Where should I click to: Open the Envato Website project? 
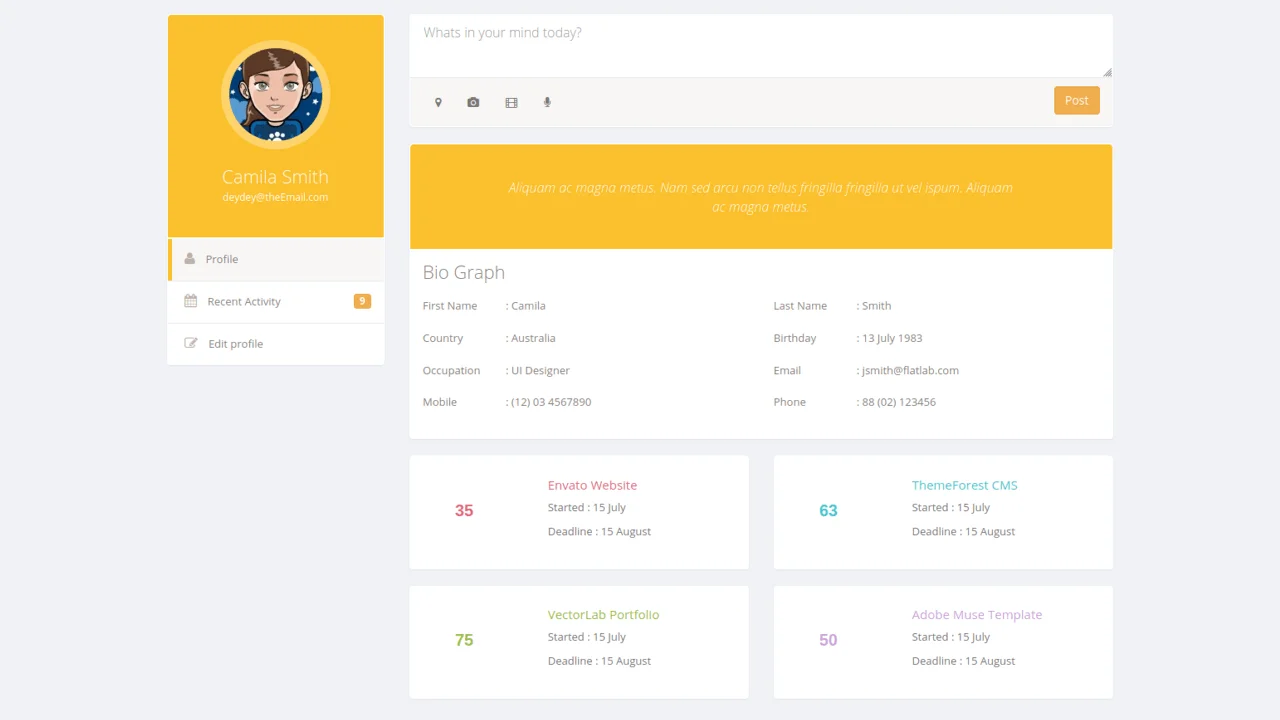point(592,485)
